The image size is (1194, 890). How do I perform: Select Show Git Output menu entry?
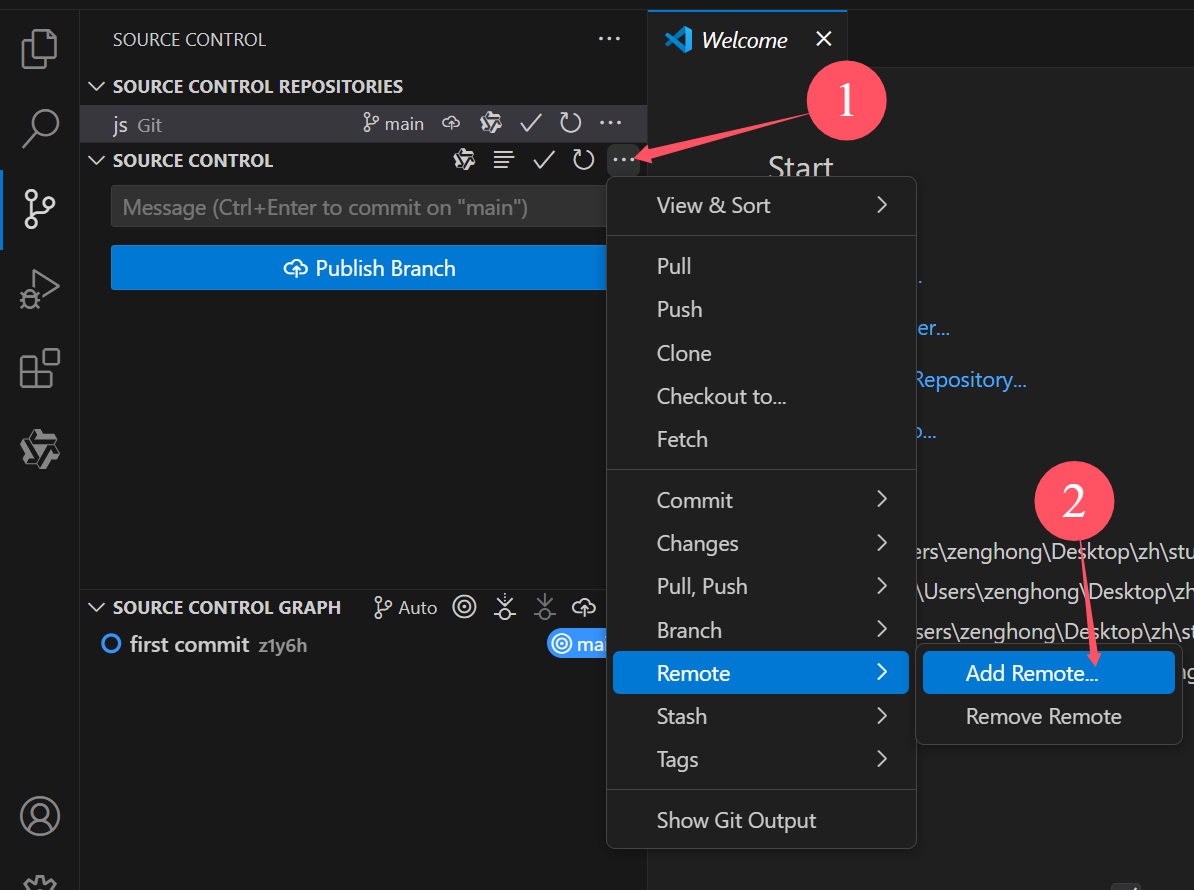[761, 820]
